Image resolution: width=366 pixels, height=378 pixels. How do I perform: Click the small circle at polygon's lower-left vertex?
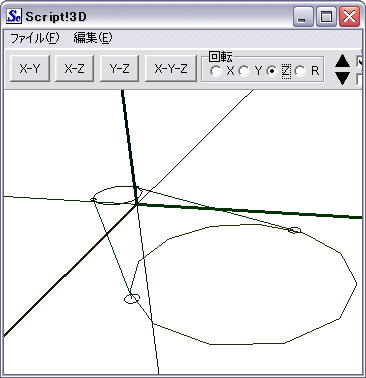pos(132,298)
